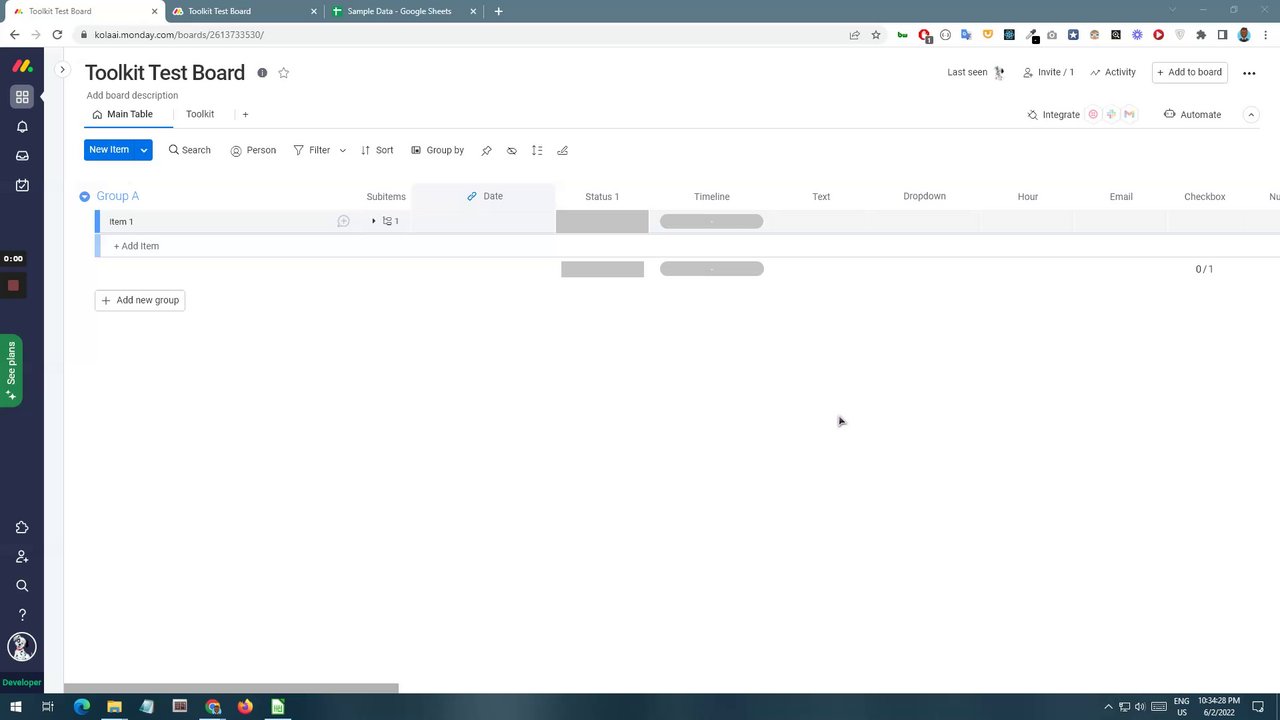Click the board info icon beside title

[262, 73]
